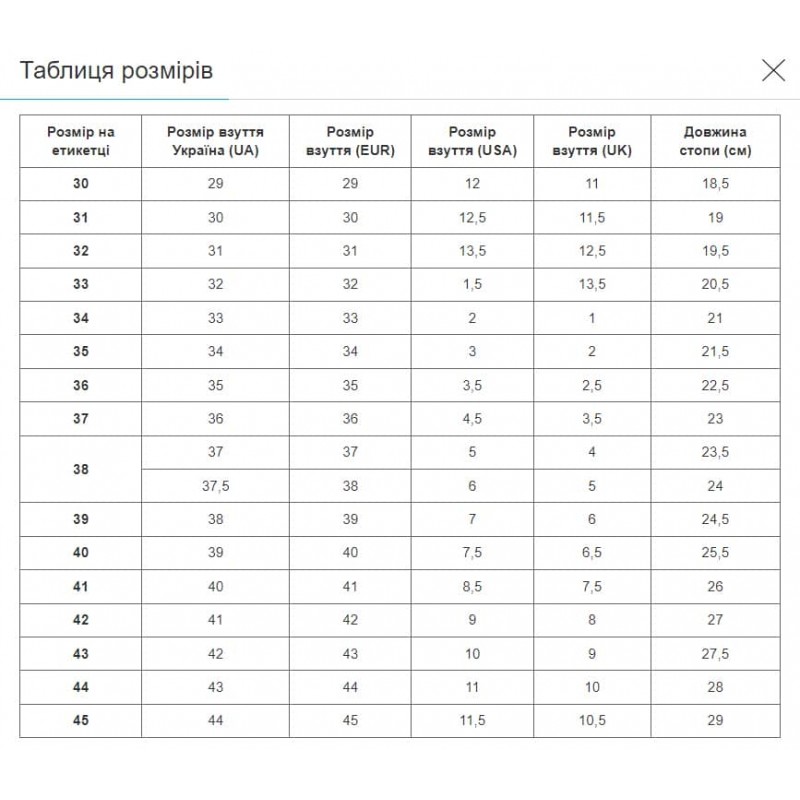
Task: Click USA size 13,5 cell
Action: tap(472, 251)
